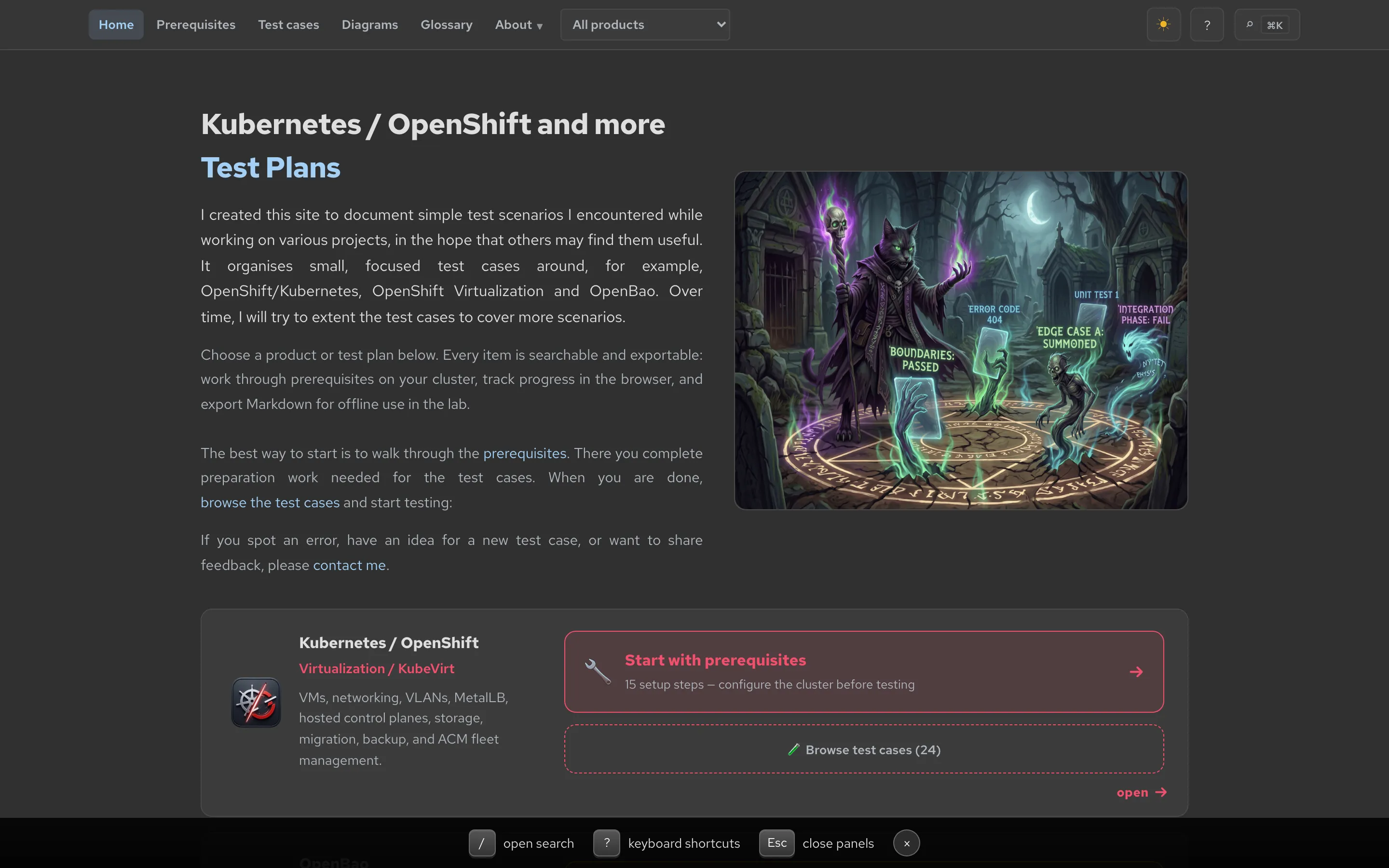Viewport: 1389px width, 868px height.
Task: Open the necromancer cat hero image
Action: pyautogui.click(x=961, y=340)
